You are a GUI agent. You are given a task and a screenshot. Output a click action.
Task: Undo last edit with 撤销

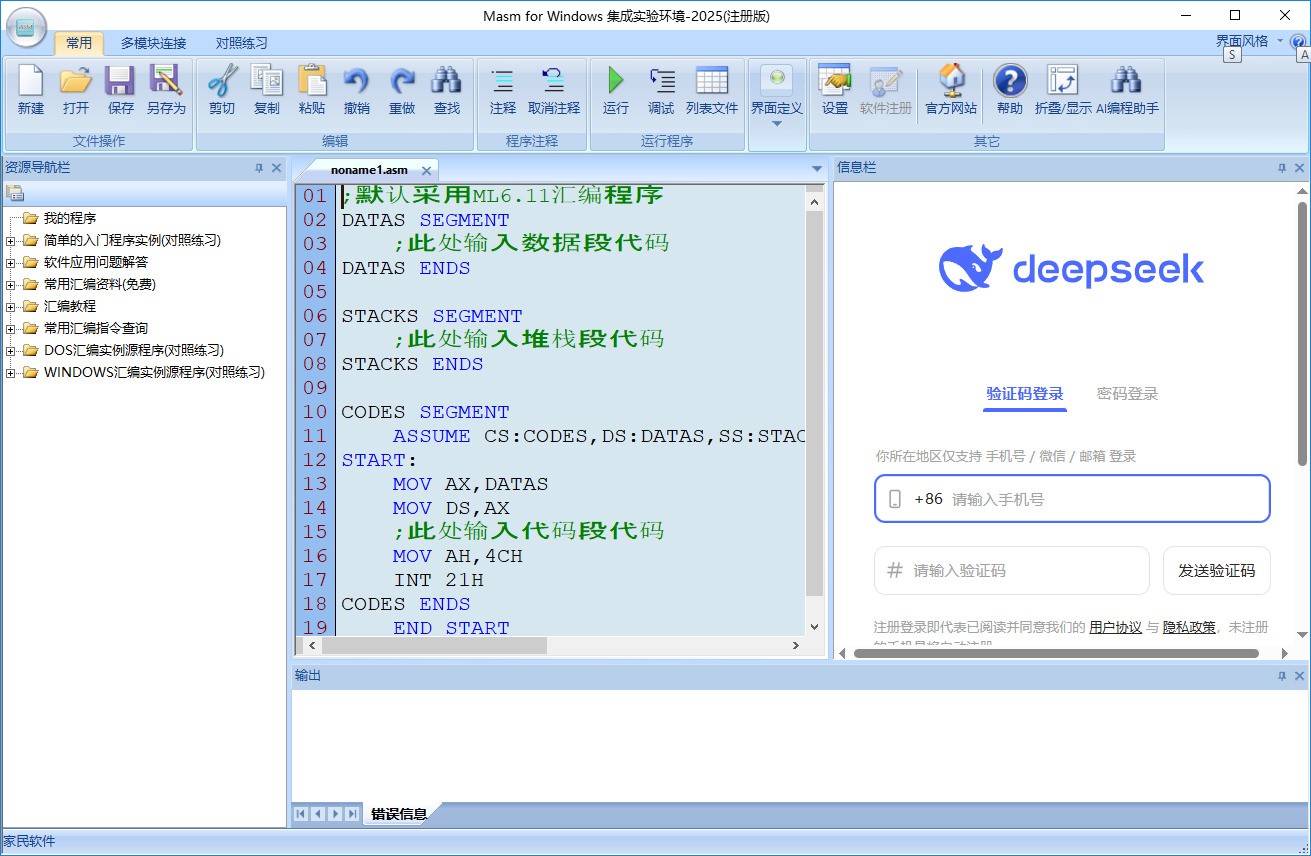click(x=356, y=90)
